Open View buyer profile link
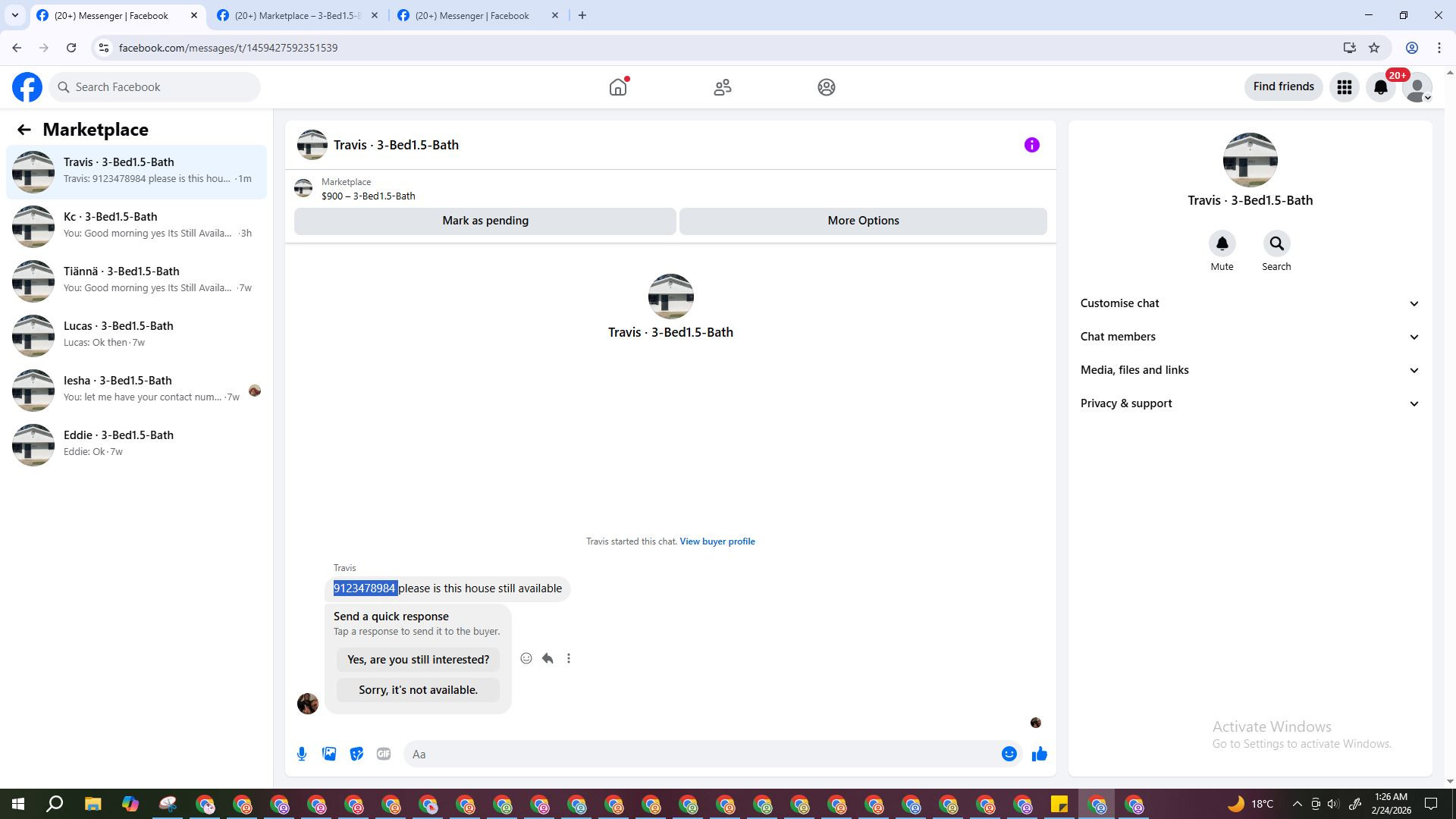The image size is (1456, 819). [717, 541]
